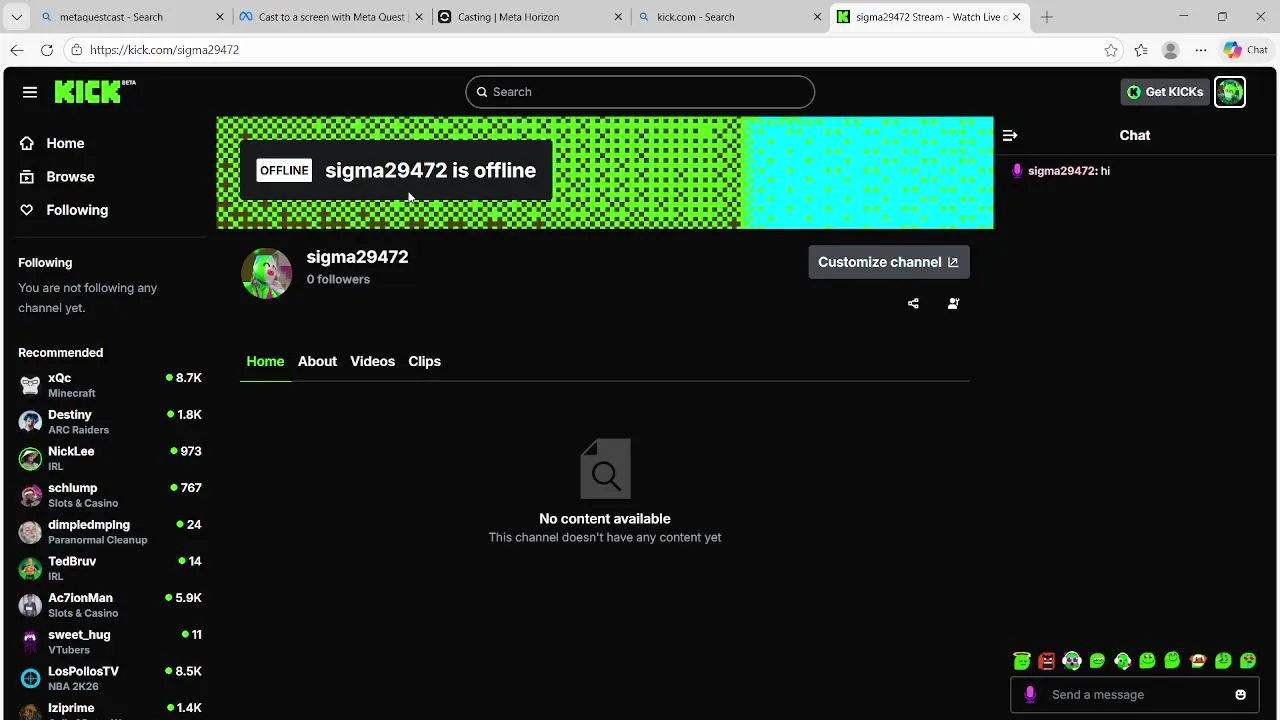Open the Clips channel tab
1280x720 pixels.
(424, 361)
